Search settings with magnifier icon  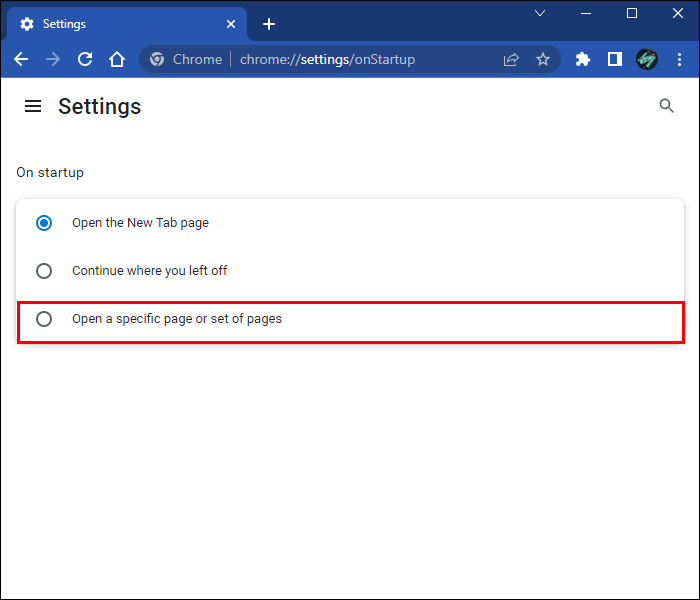pyautogui.click(x=667, y=106)
